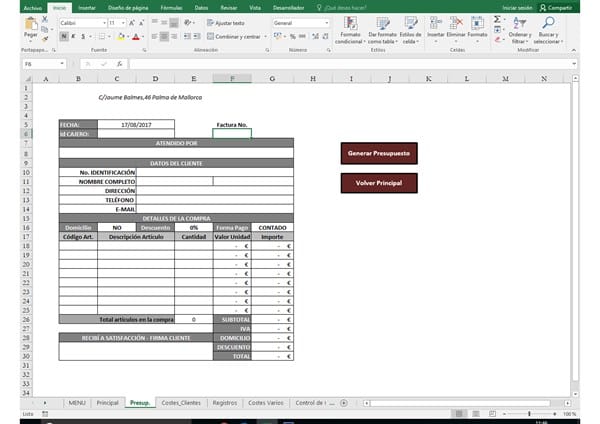Expand the formula bar
Image resolution: width=600 pixels, height=424 pixels.
point(574,64)
